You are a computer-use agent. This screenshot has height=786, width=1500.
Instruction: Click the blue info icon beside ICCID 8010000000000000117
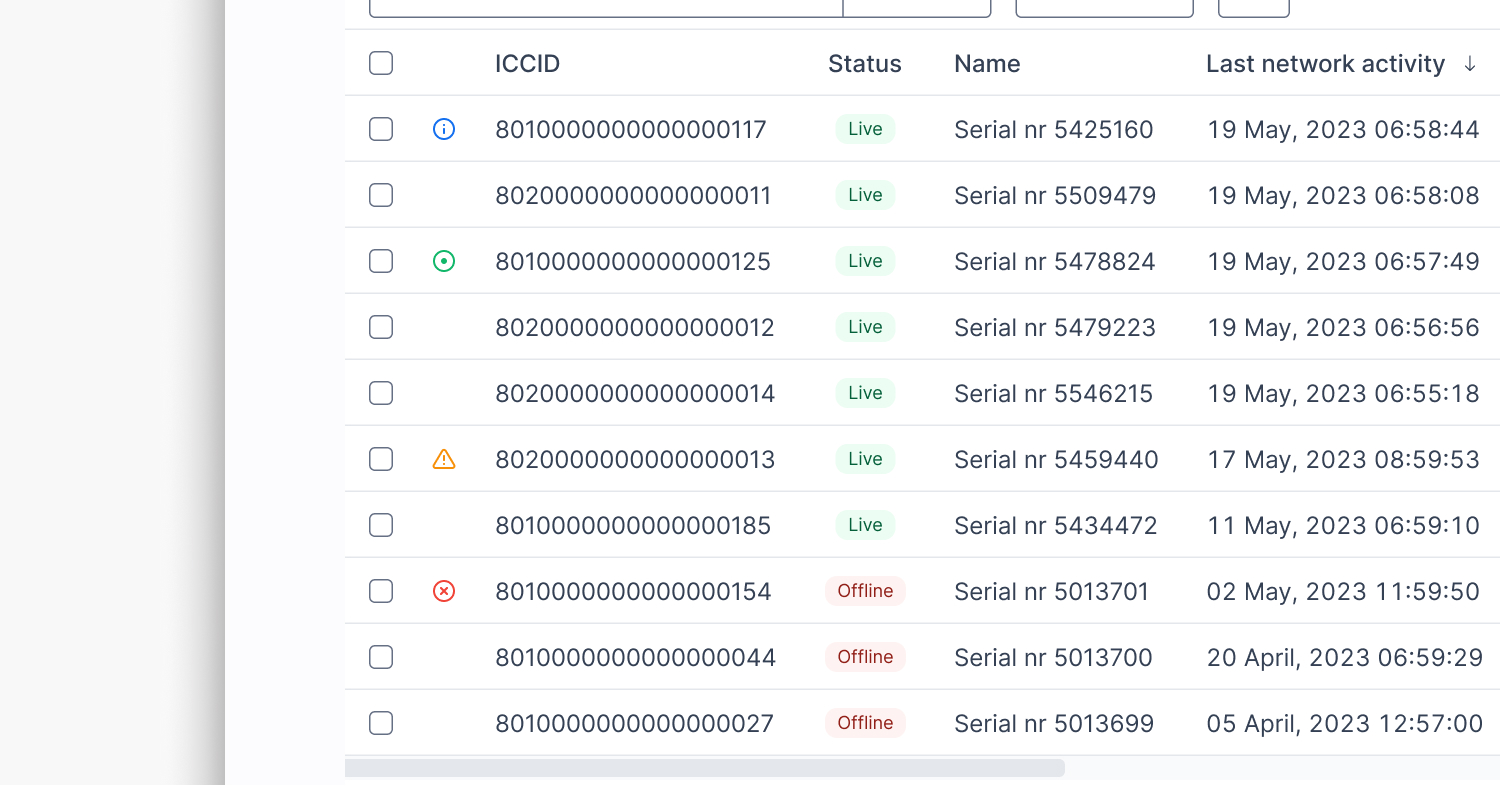(443, 129)
